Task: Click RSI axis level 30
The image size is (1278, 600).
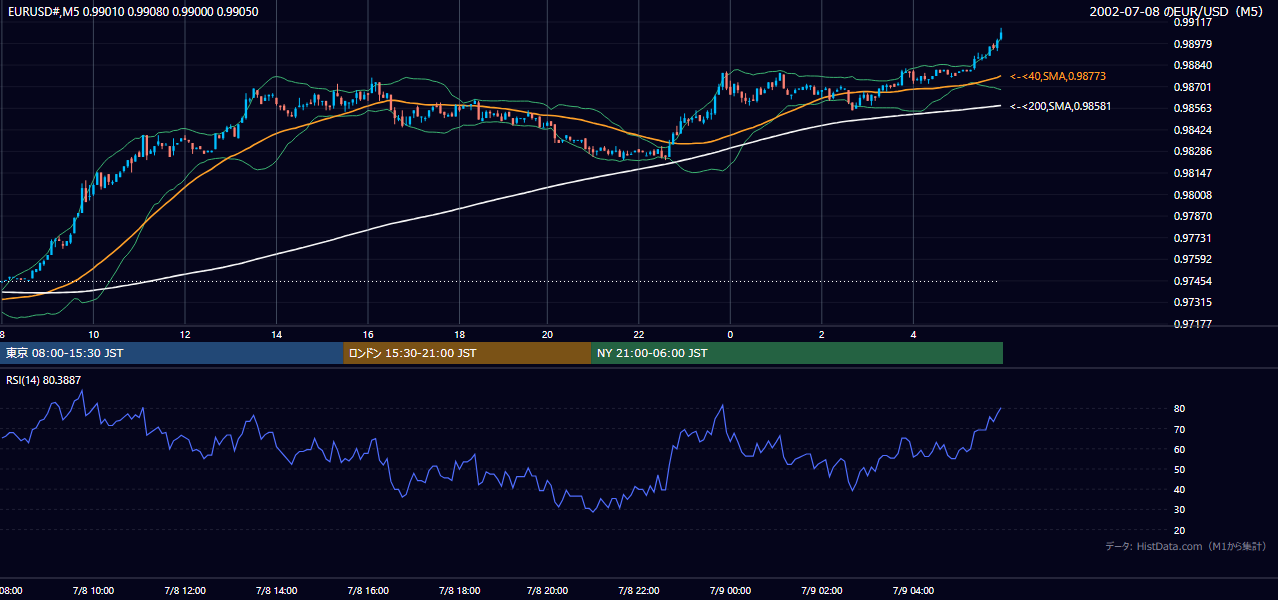Action: [x=1180, y=510]
